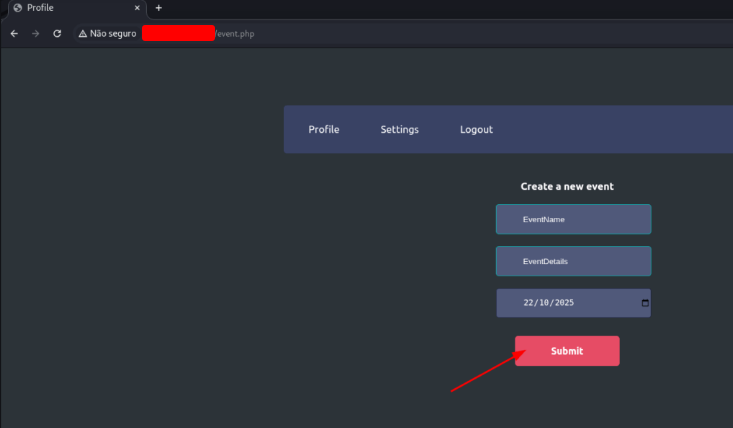Click the browser forward arrow
733x428 pixels.
point(36,33)
